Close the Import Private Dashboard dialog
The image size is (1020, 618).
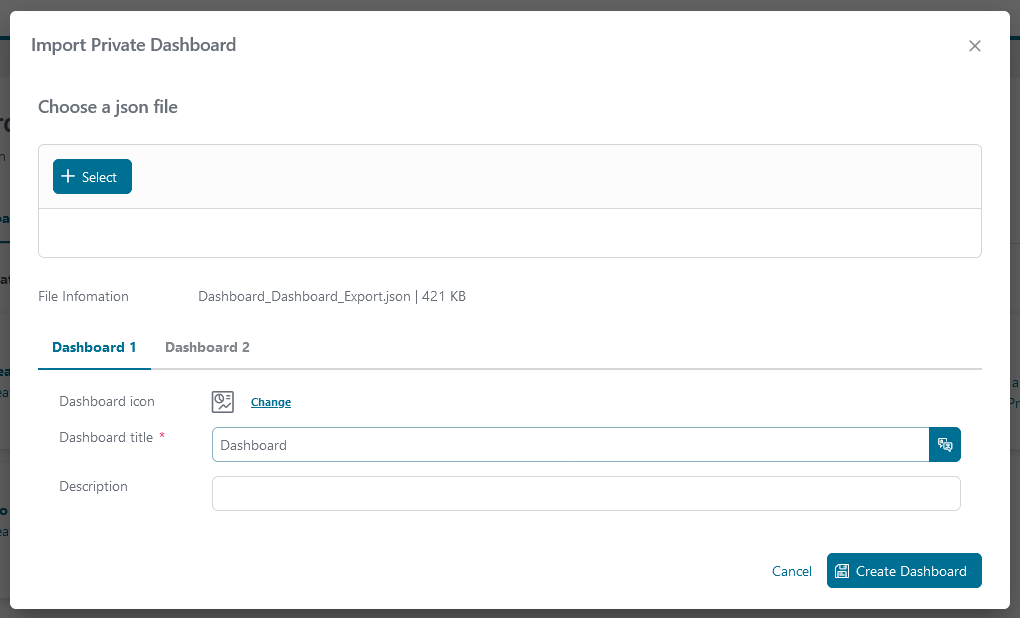click(x=974, y=46)
